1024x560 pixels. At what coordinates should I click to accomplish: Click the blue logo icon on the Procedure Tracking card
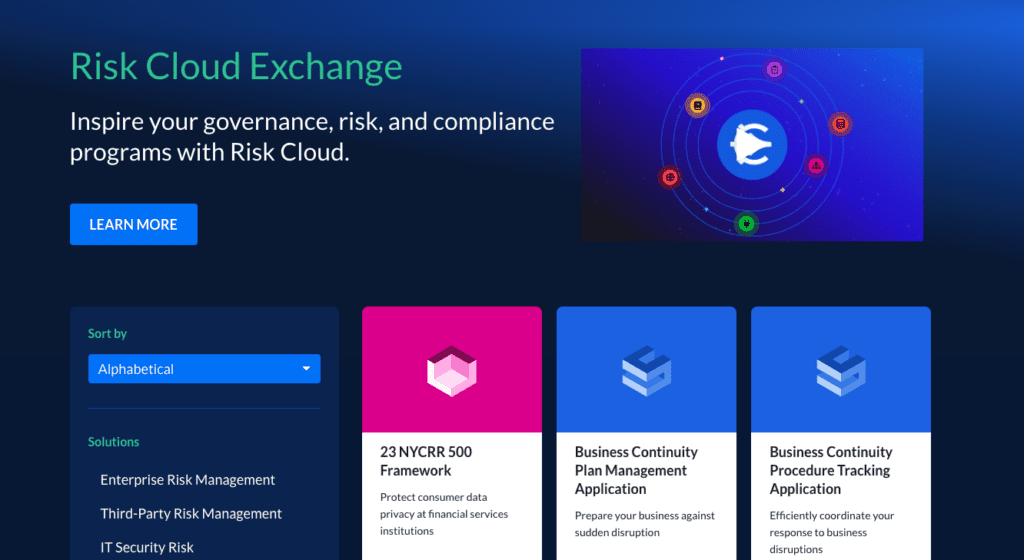pos(840,371)
